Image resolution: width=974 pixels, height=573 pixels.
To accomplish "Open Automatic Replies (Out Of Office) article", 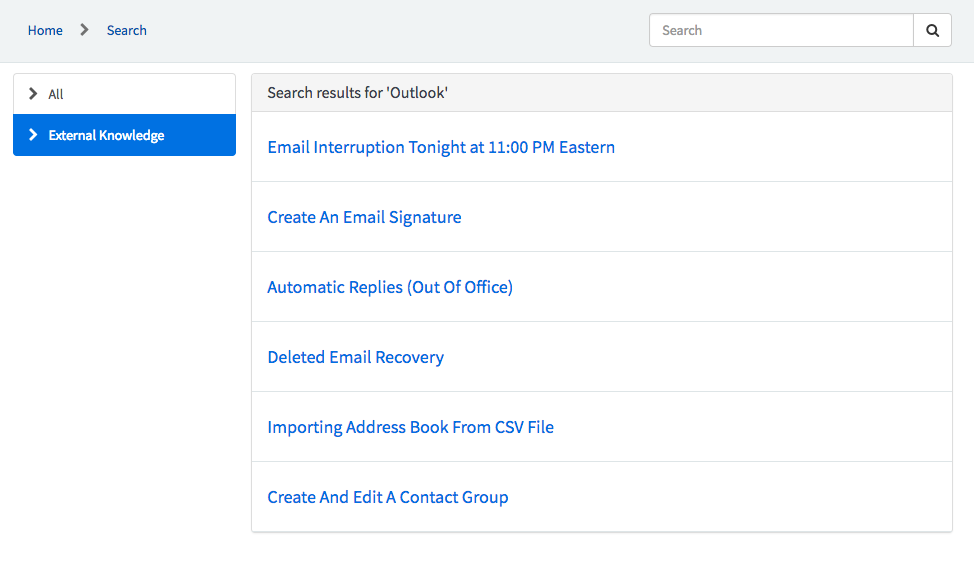I will 390,287.
